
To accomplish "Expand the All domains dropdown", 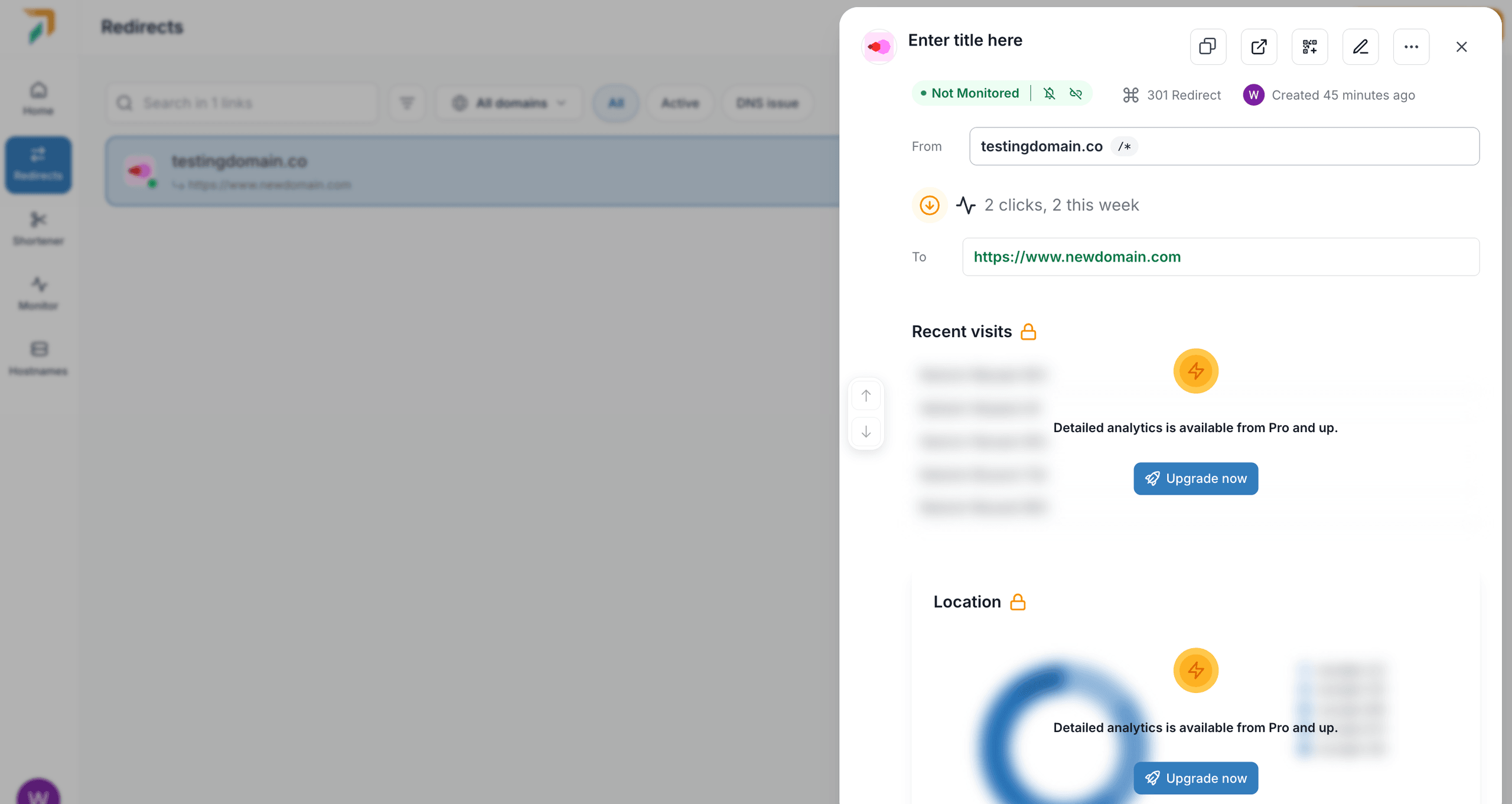I will [x=509, y=103].
